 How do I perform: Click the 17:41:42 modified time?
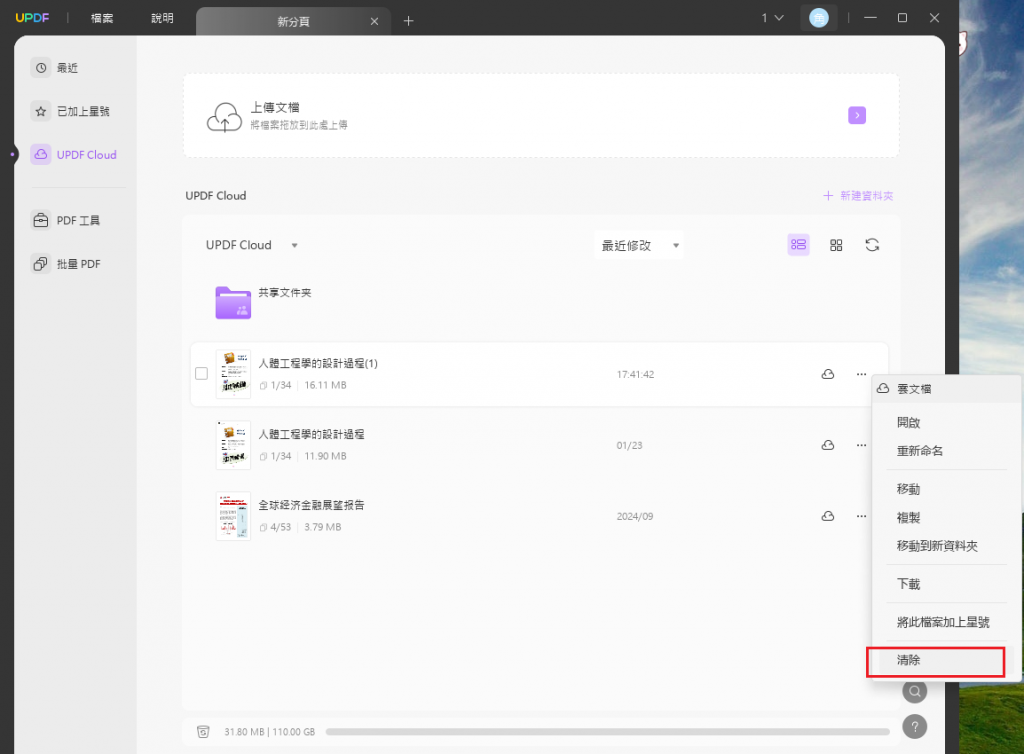[x=635, y=375]
